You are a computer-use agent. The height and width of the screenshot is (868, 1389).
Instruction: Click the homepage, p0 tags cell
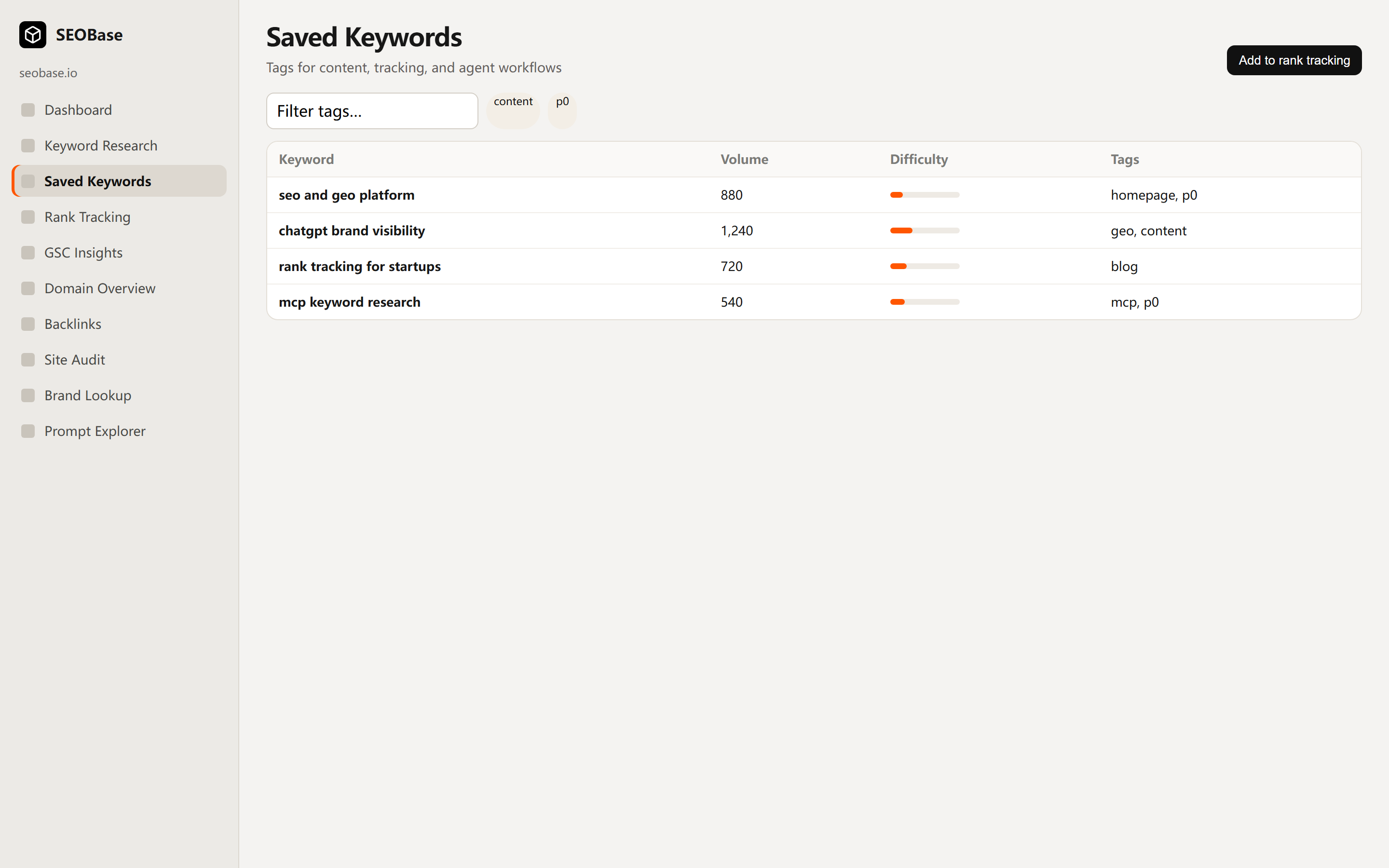coord(1154,195)
